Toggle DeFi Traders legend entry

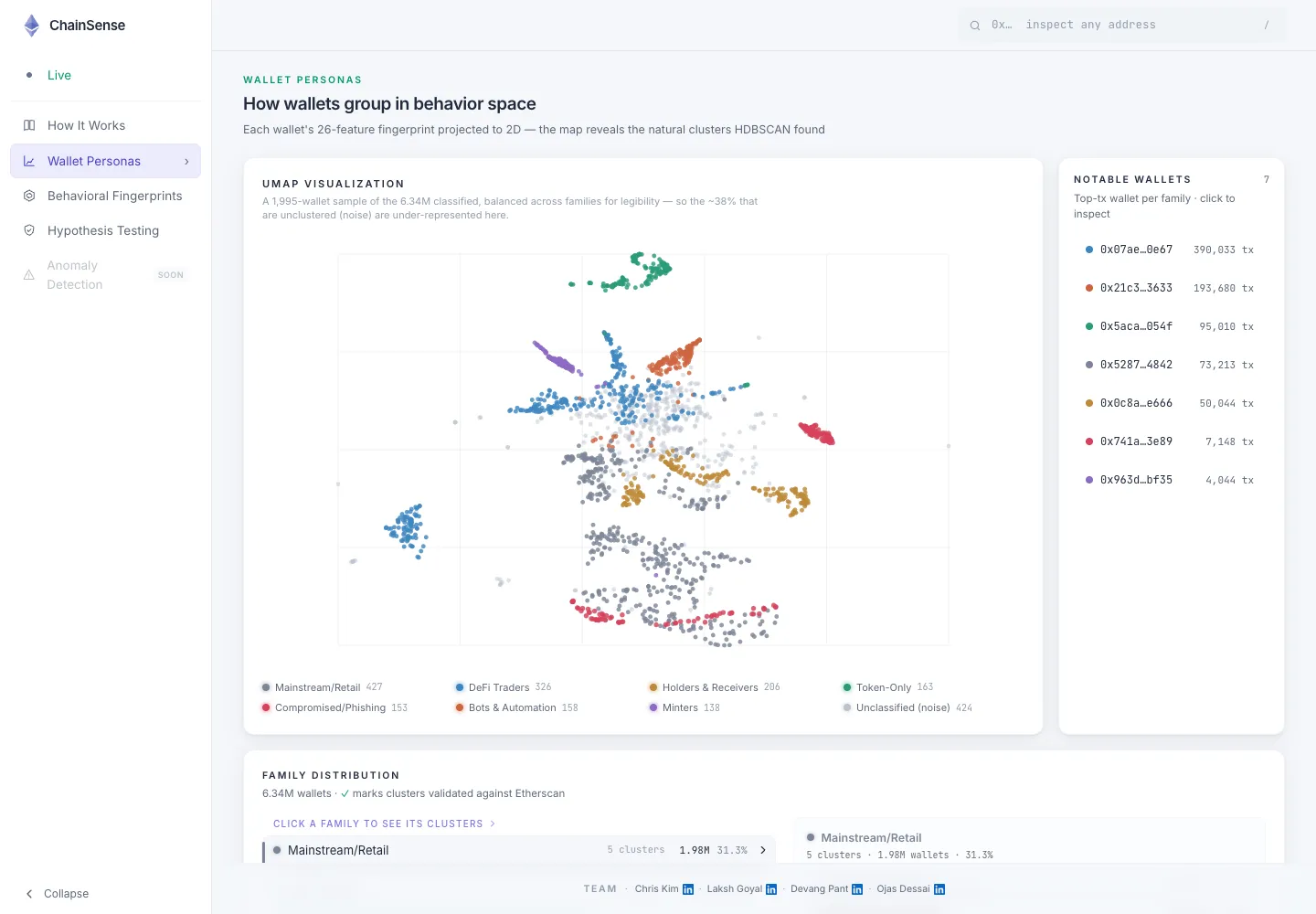pos(503,687)
